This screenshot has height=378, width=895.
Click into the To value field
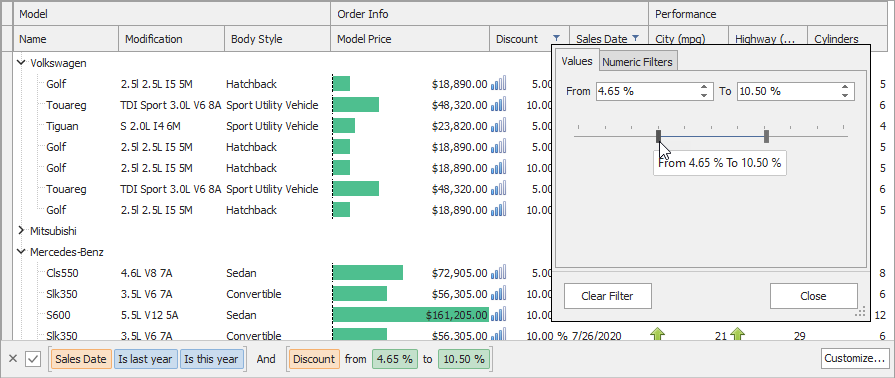point(788,91)
